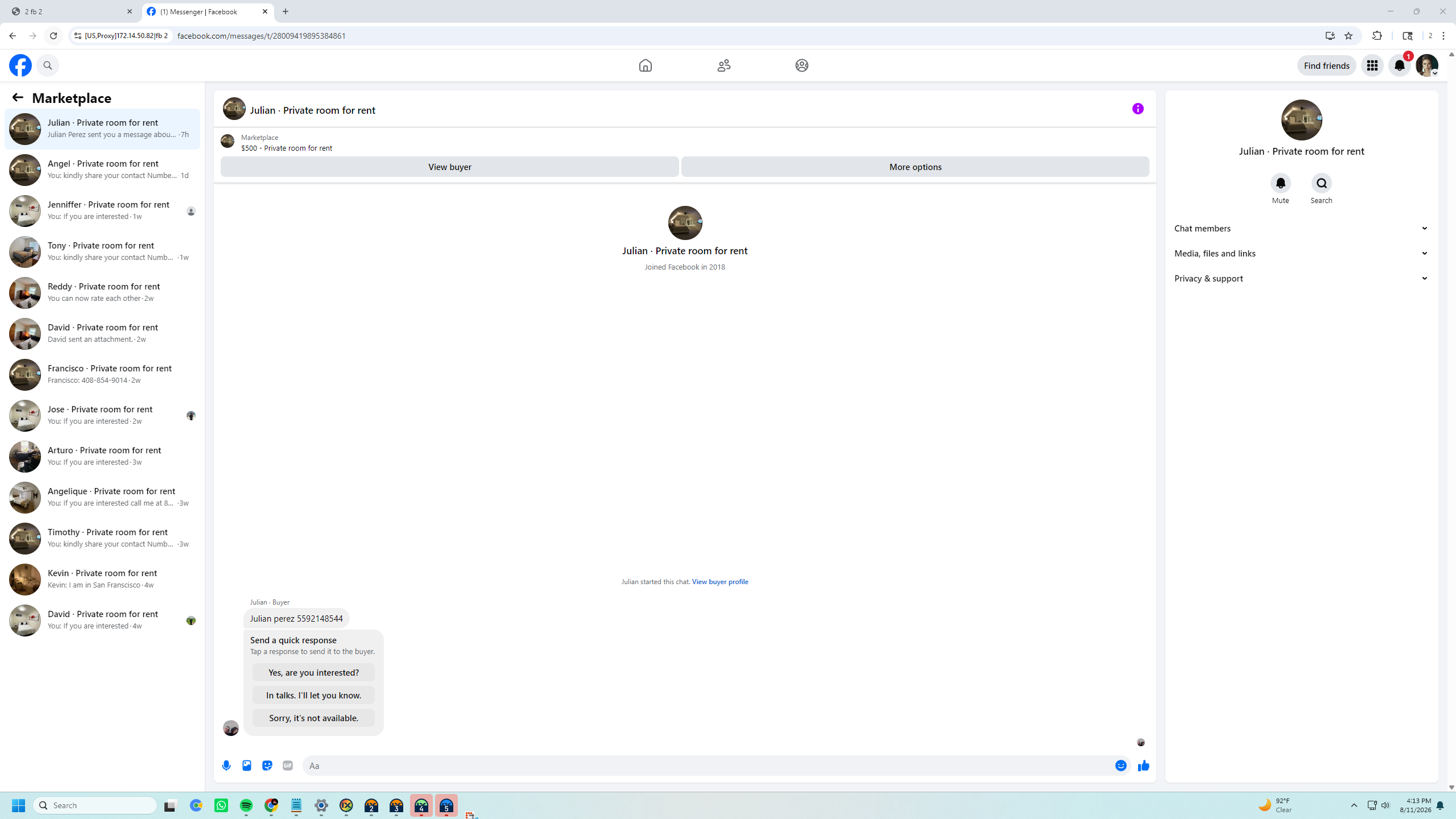Open David's chat with sent attachment

click(102, 333)
